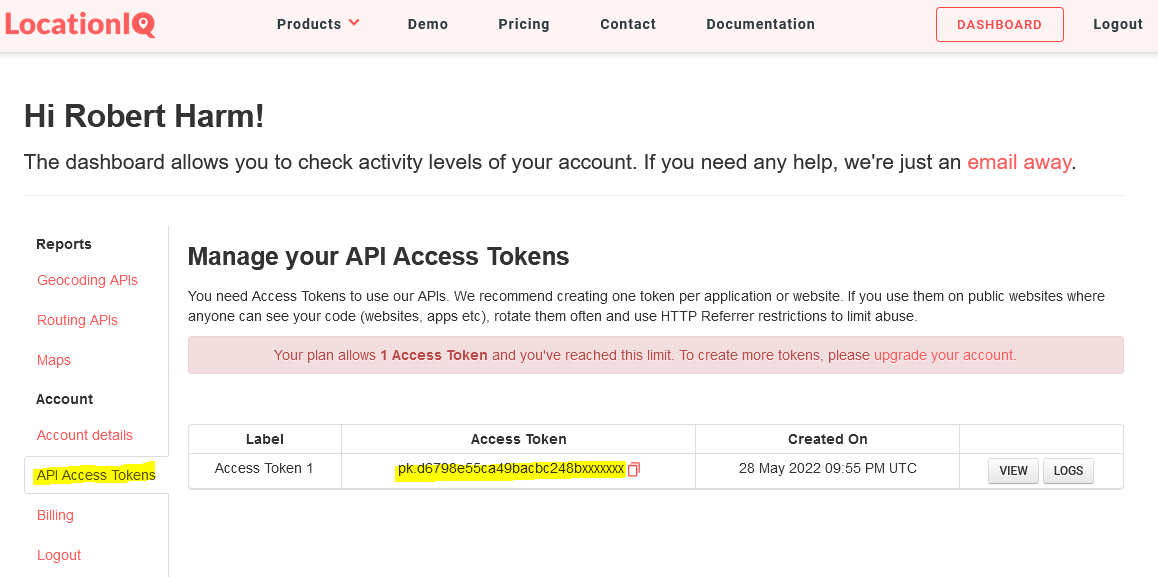Open the Geocoding APIs report
The width and height of the screenshot is (1158, 577).
coord(87,280)
